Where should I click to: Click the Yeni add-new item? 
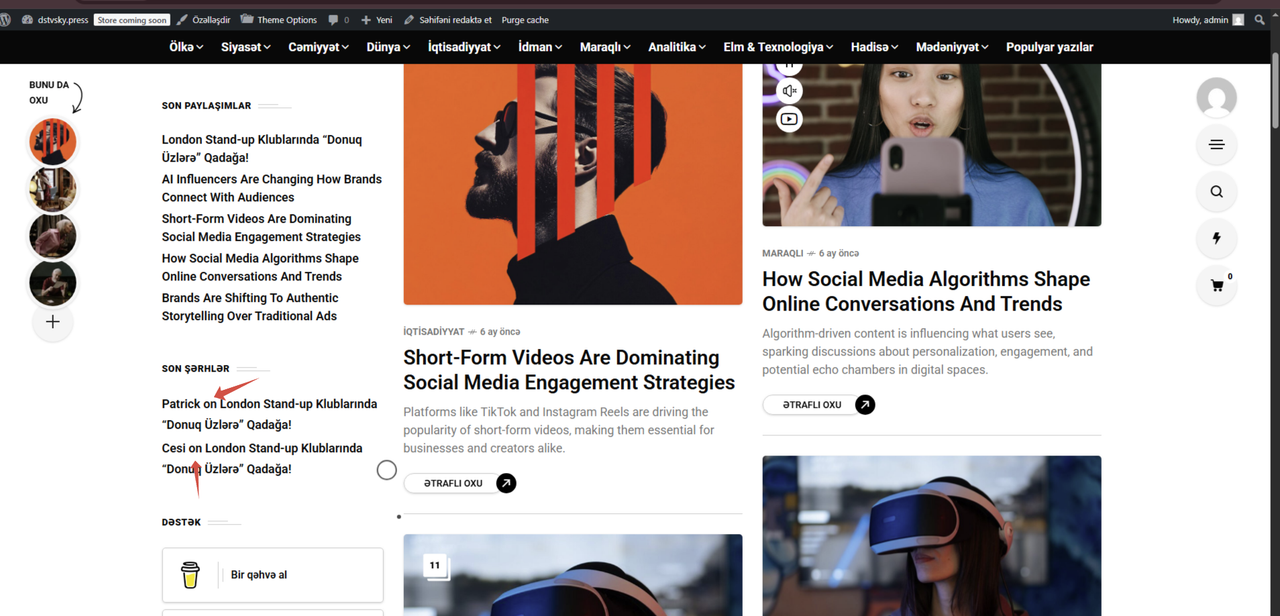pyautogui.click(x=377, y=20)
